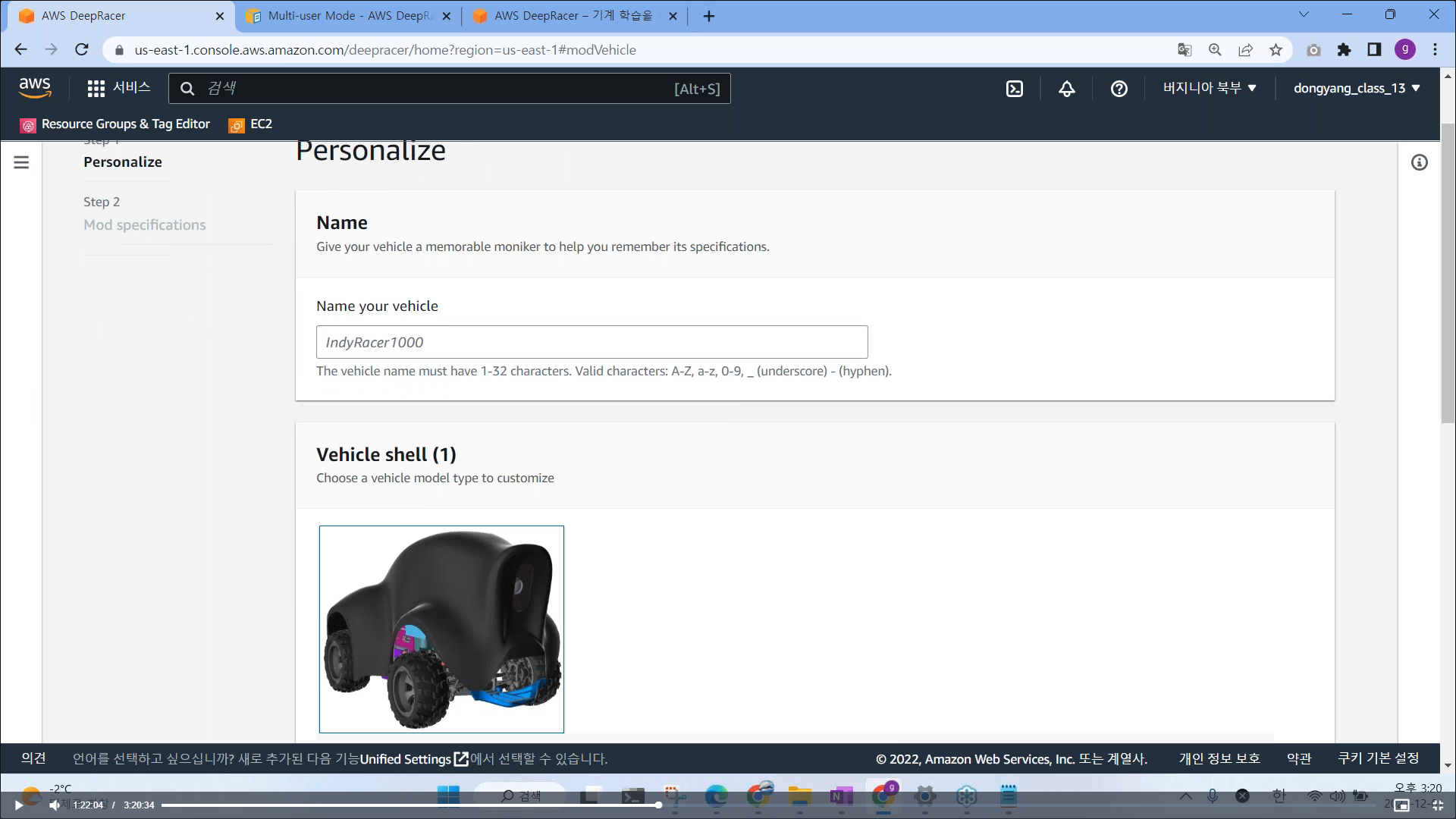Bookmark page with the star icon

click(x=1276, y=50)
